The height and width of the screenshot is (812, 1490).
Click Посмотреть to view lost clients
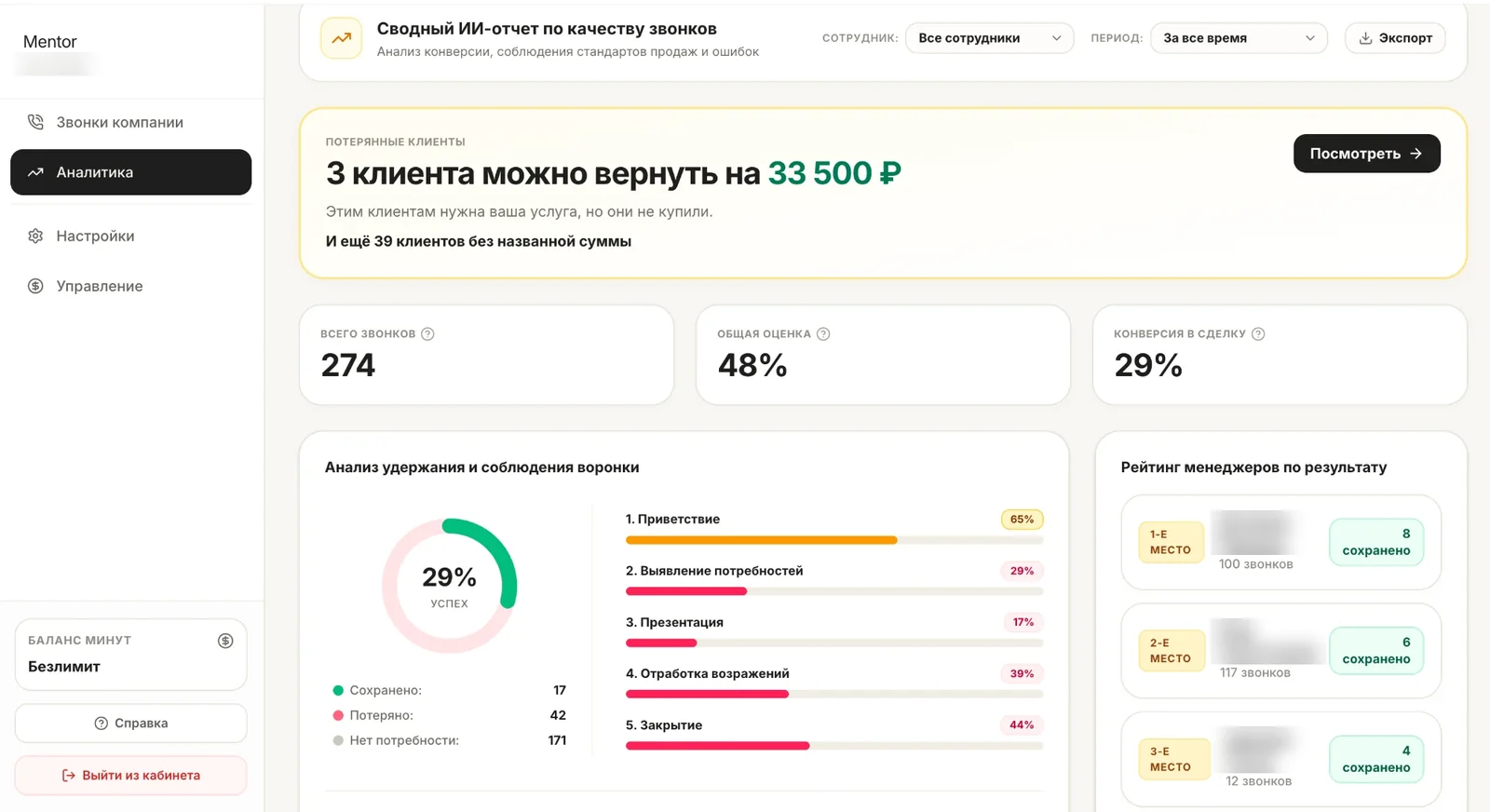(x=1367, y=154)
